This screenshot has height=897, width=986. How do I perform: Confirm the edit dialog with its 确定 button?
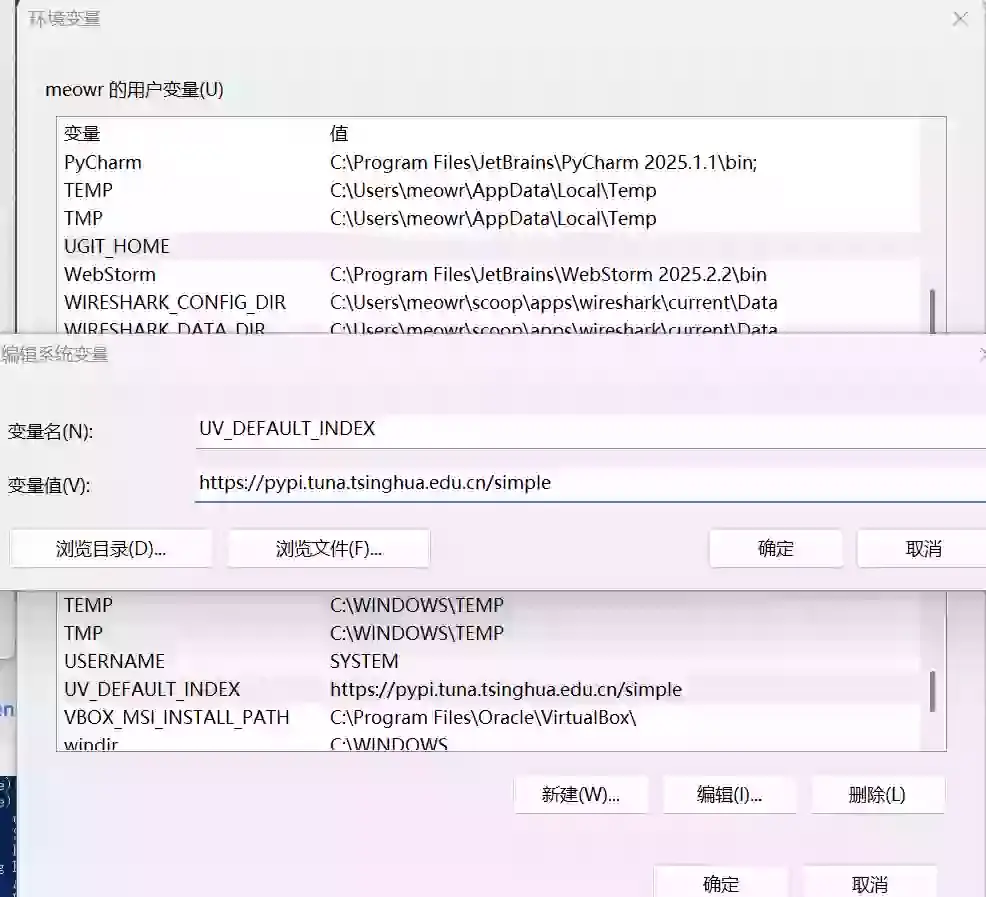pos(775,548)
